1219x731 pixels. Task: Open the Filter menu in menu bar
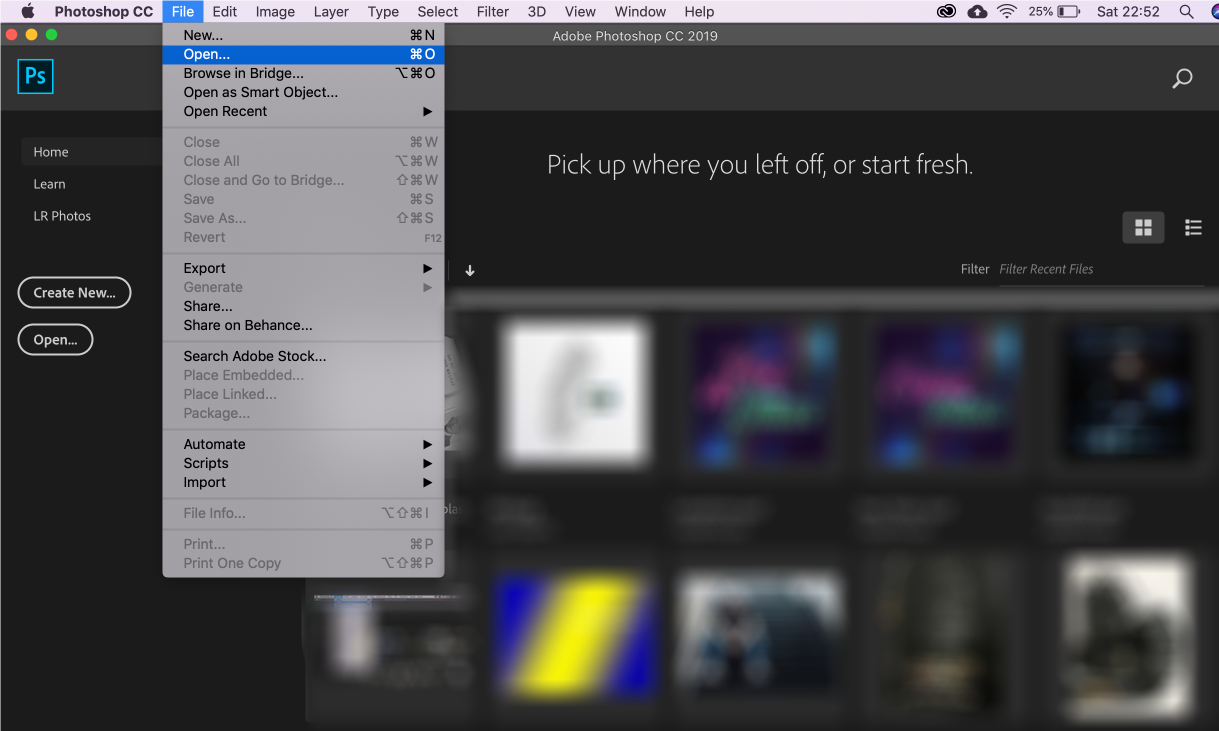492,12
